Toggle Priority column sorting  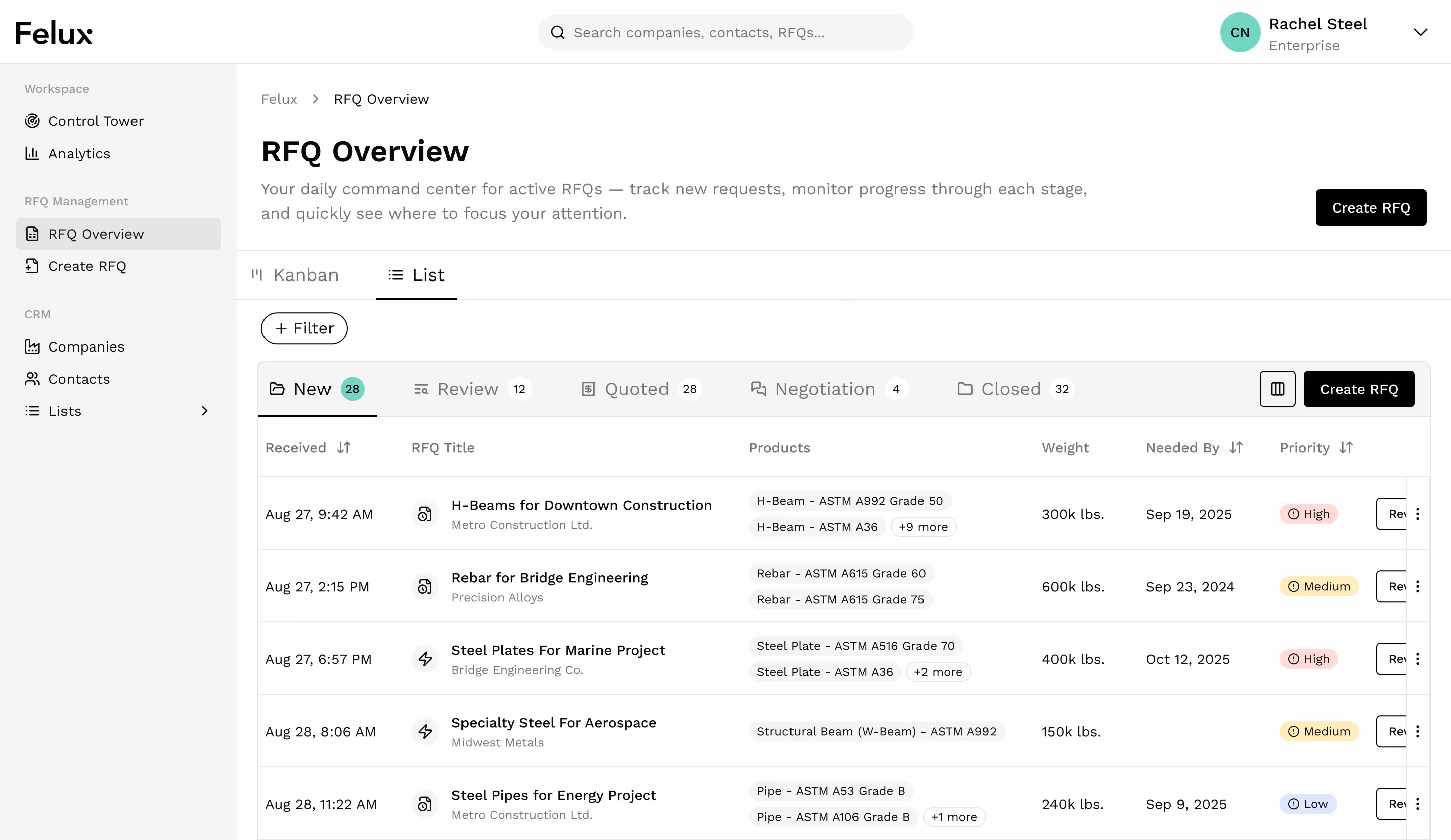(1346, 448)
